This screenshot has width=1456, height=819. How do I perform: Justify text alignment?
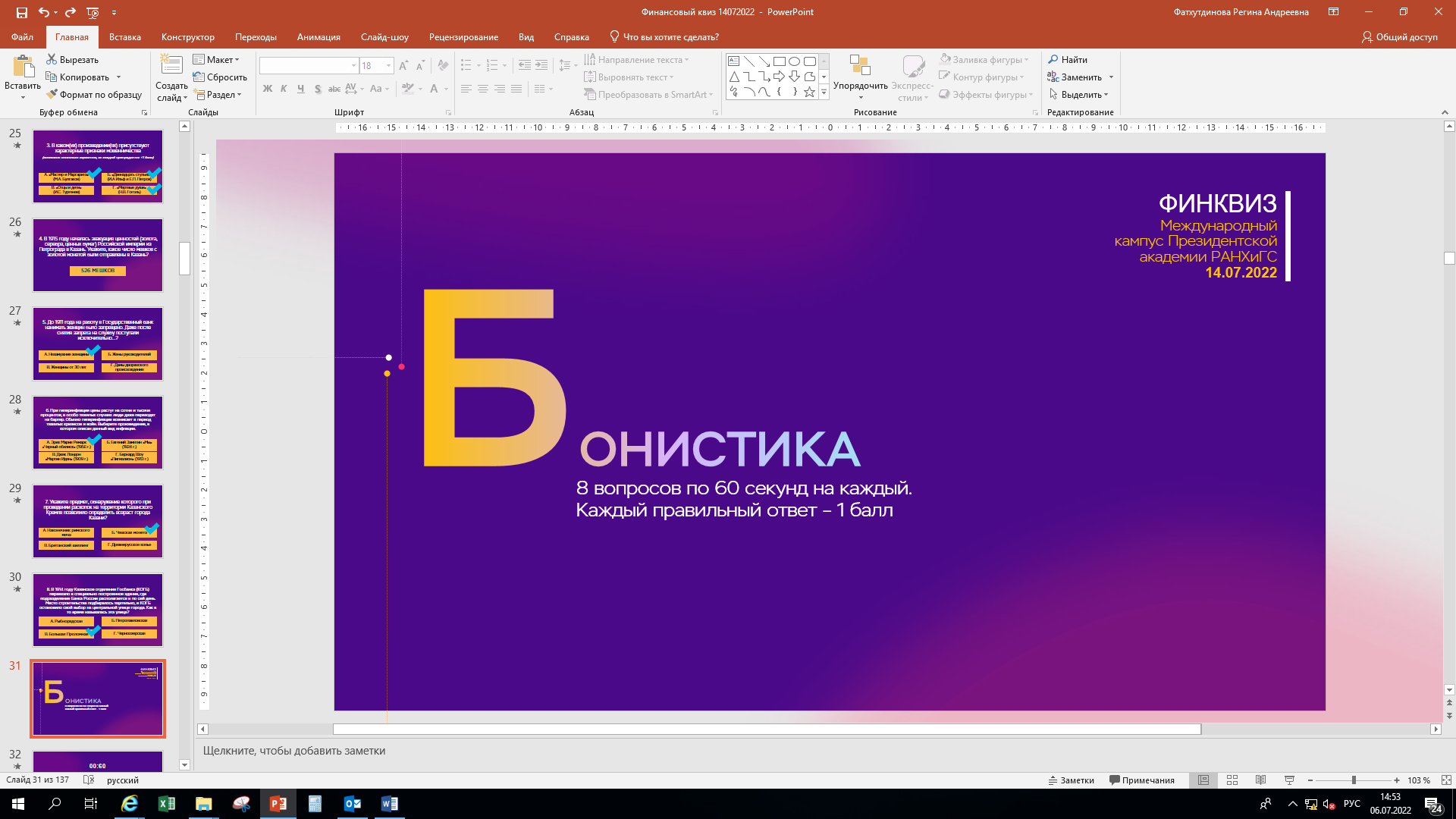click(516, 89)
